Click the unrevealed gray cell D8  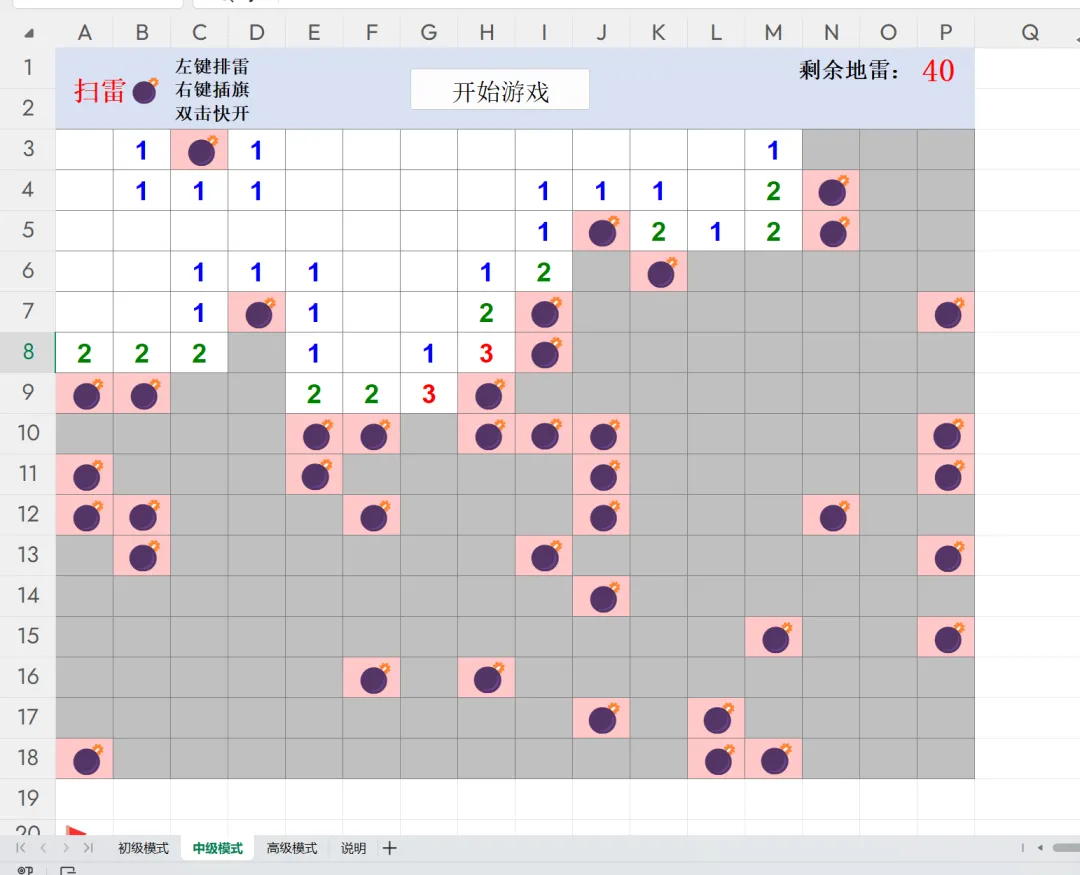pos(257,353)
